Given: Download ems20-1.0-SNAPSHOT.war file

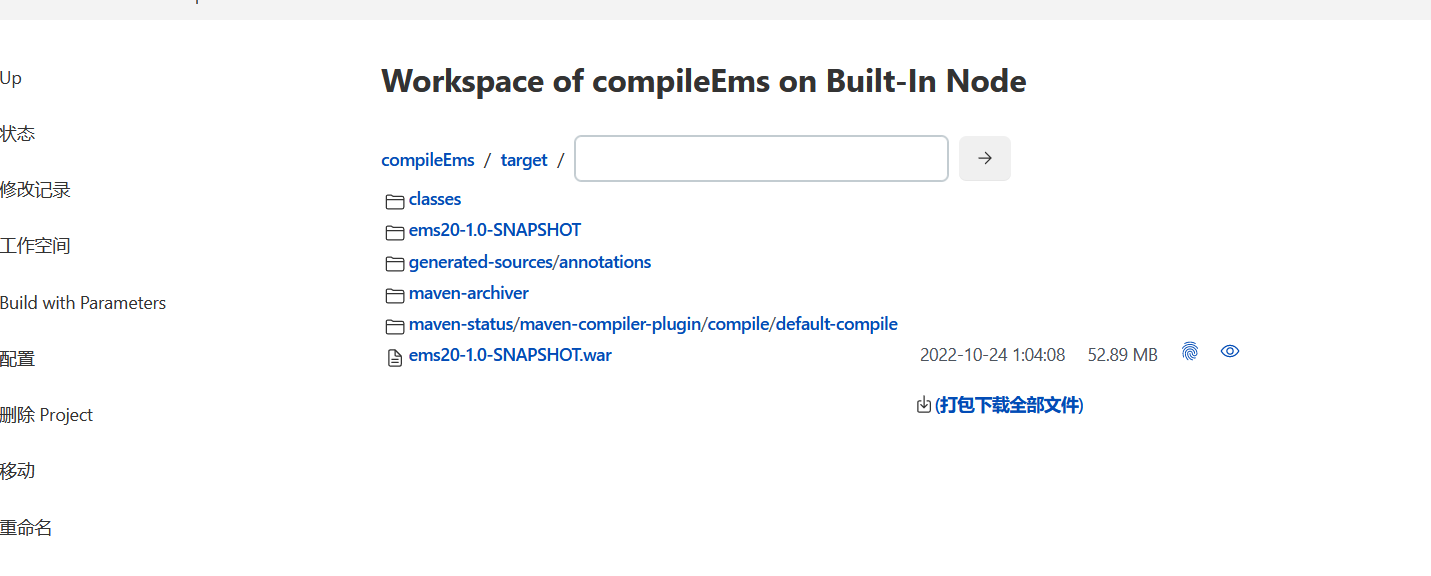Looking at the screenshot, I should pyautogui.click(x=510, y=355).
